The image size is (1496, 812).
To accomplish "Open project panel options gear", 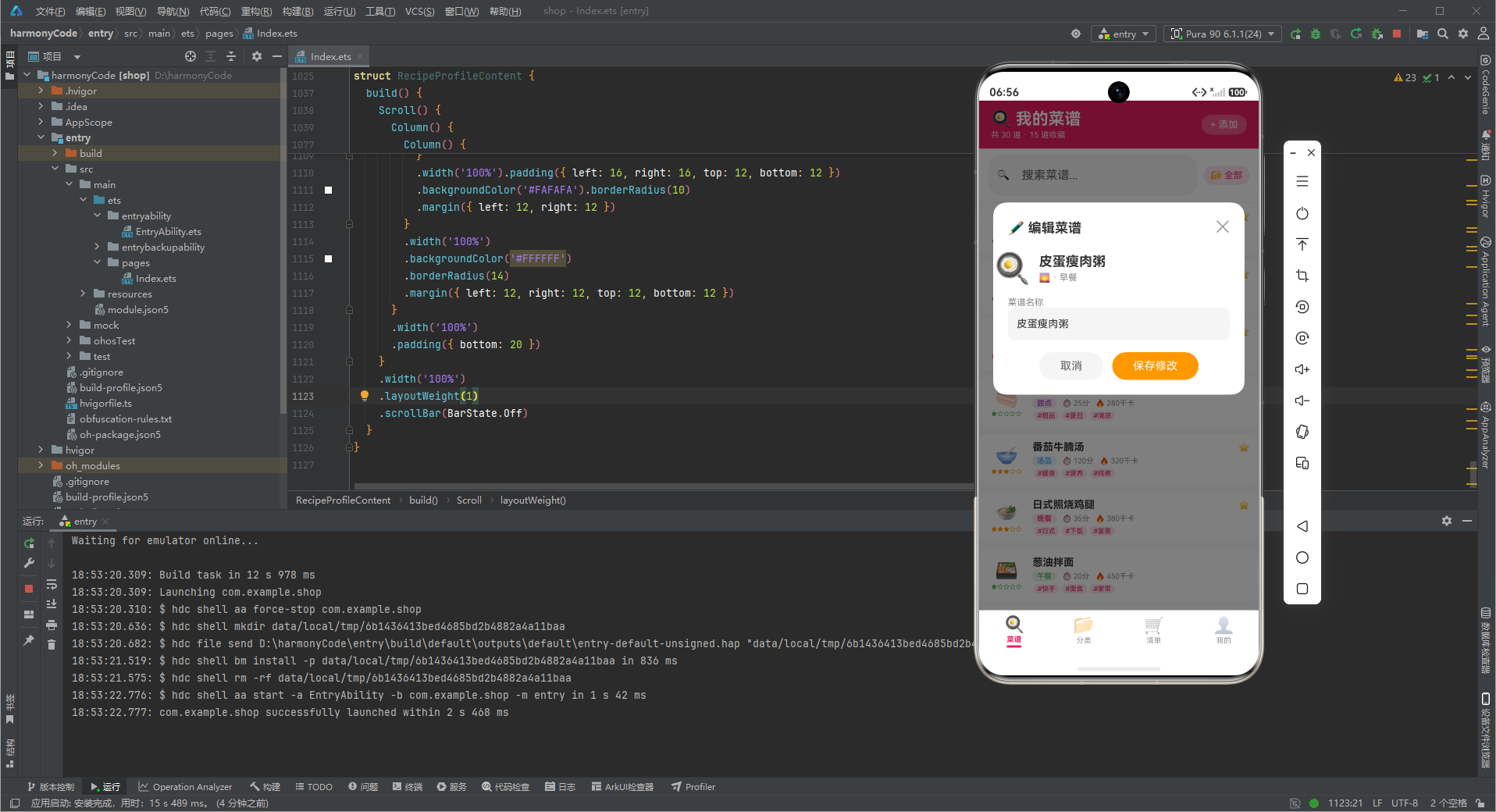I will tap(257, 56).
